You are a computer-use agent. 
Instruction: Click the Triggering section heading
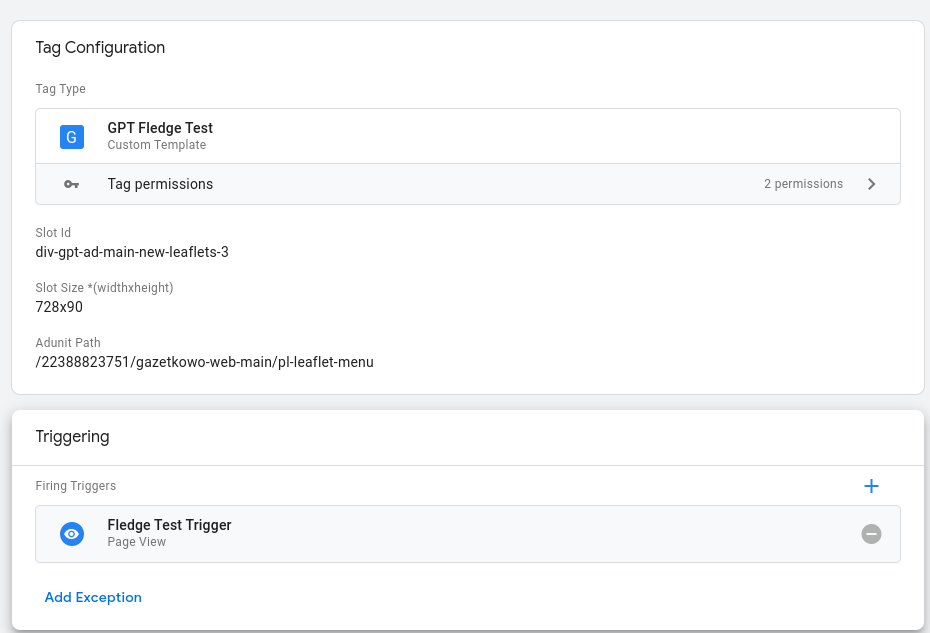point(72,436)
